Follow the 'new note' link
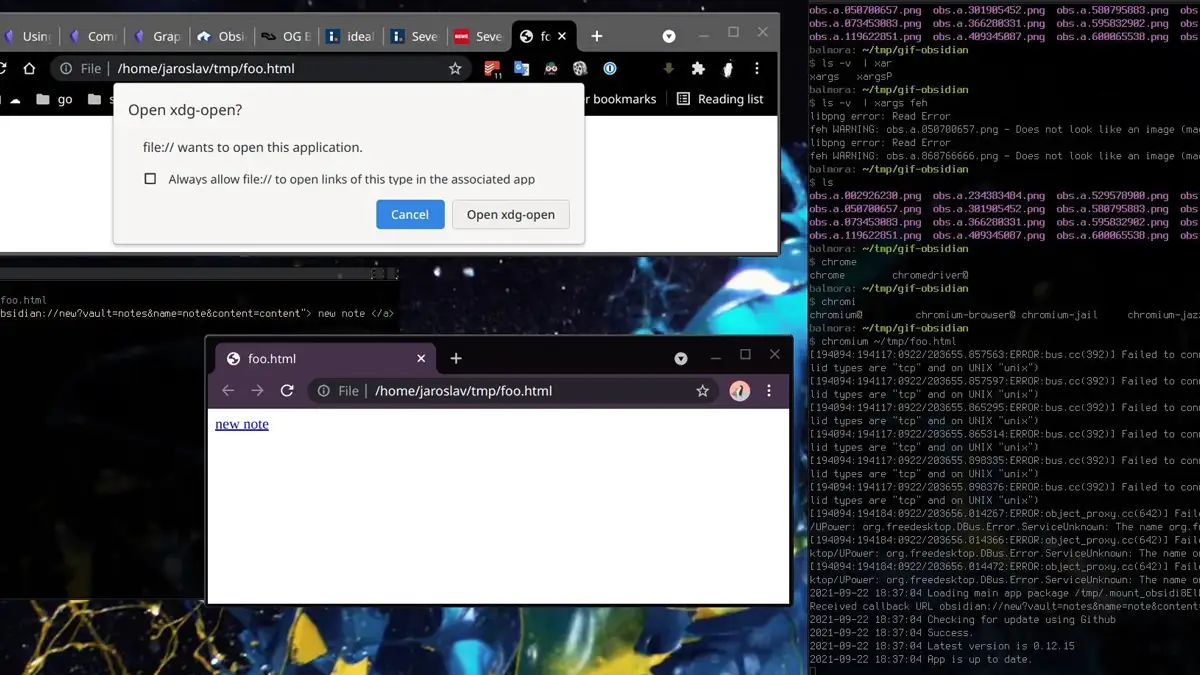The height and width of the screenshot is (675, 1200). coord(241,424)
